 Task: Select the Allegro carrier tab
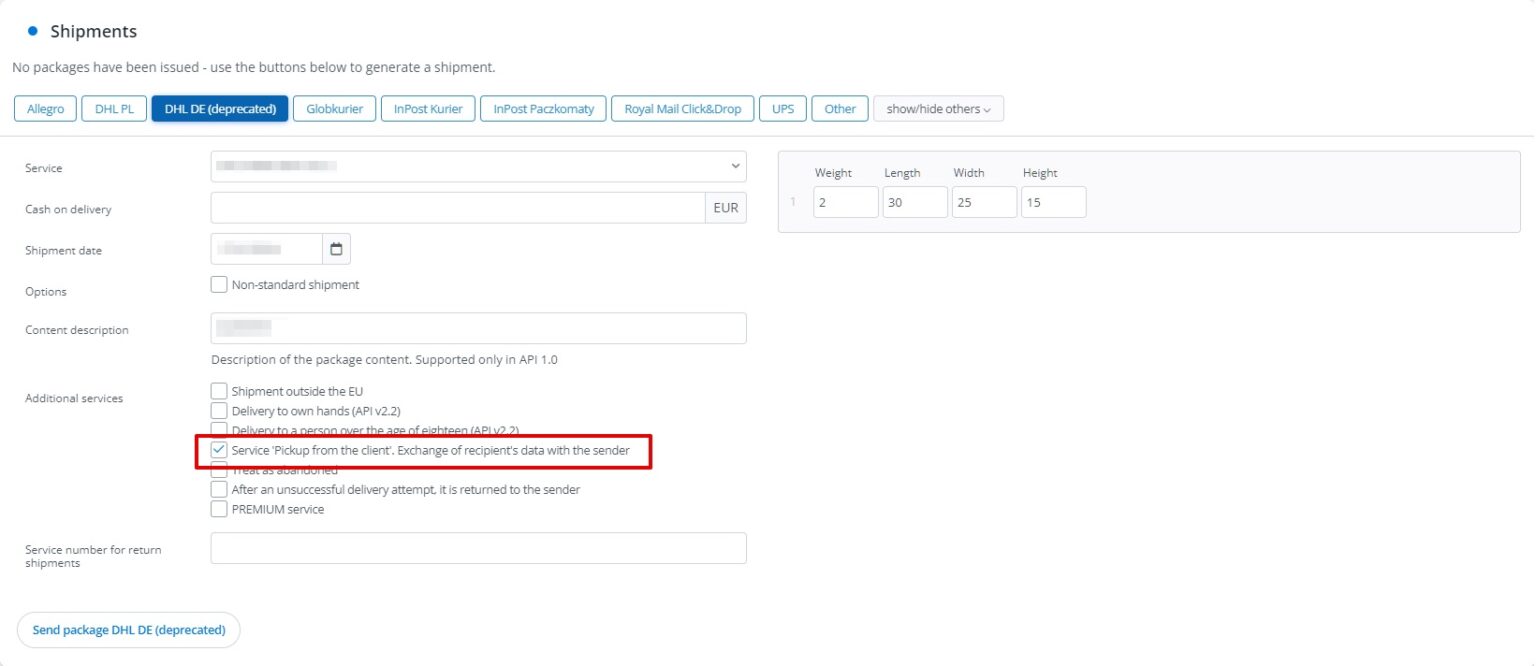46,109
